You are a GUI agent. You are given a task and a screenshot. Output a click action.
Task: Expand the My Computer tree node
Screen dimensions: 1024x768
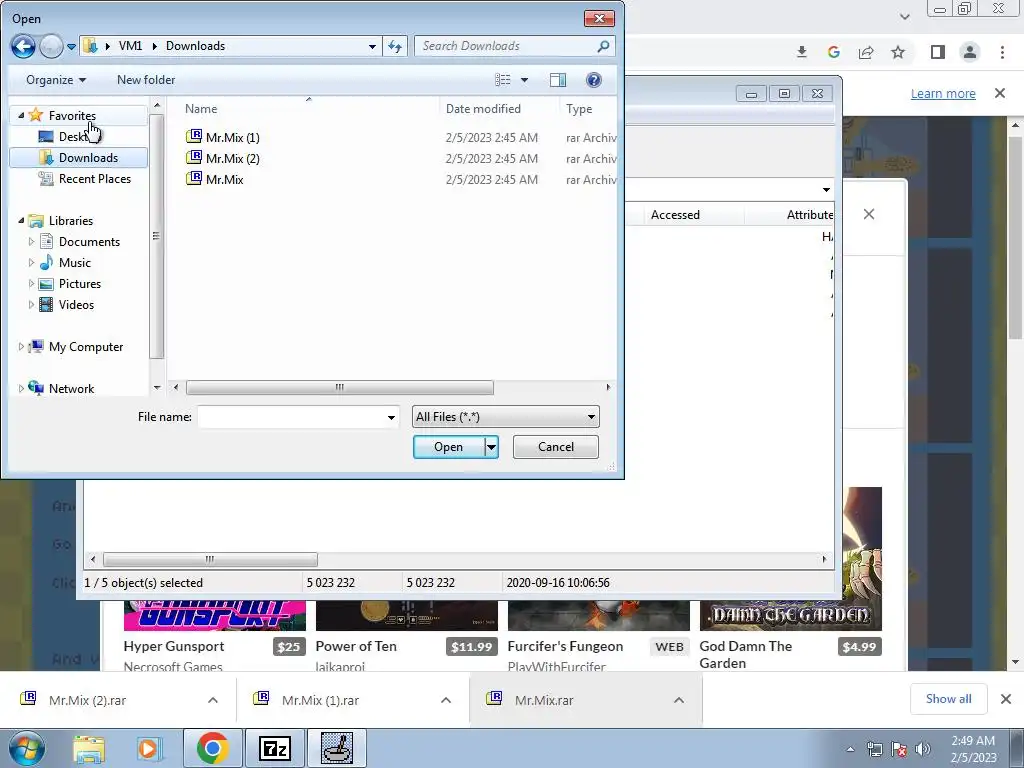pyautogui.click(x=21, y=347)
